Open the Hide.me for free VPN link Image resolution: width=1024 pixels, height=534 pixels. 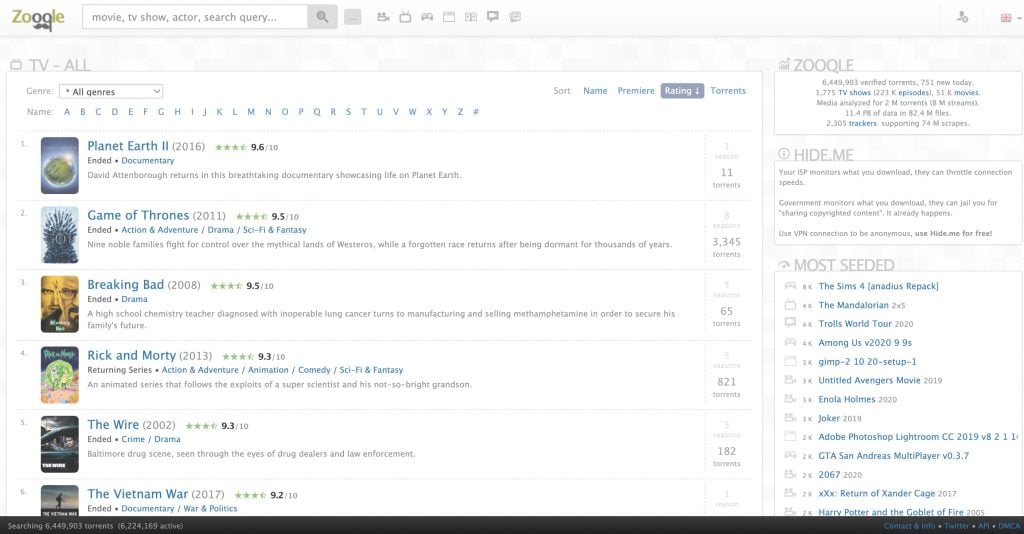[953, 233]
